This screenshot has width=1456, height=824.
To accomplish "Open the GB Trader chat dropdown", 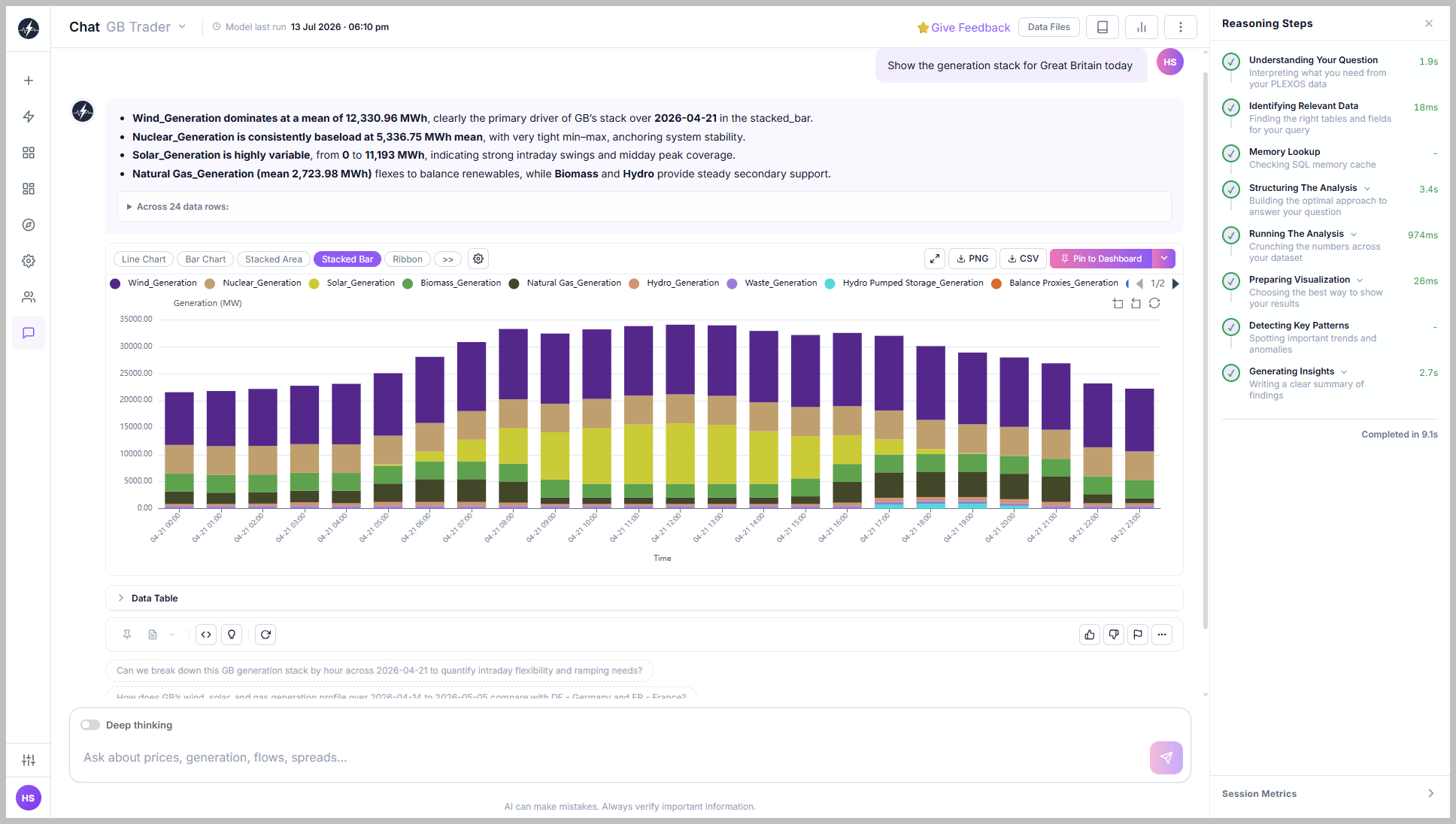I will [146, 27].
